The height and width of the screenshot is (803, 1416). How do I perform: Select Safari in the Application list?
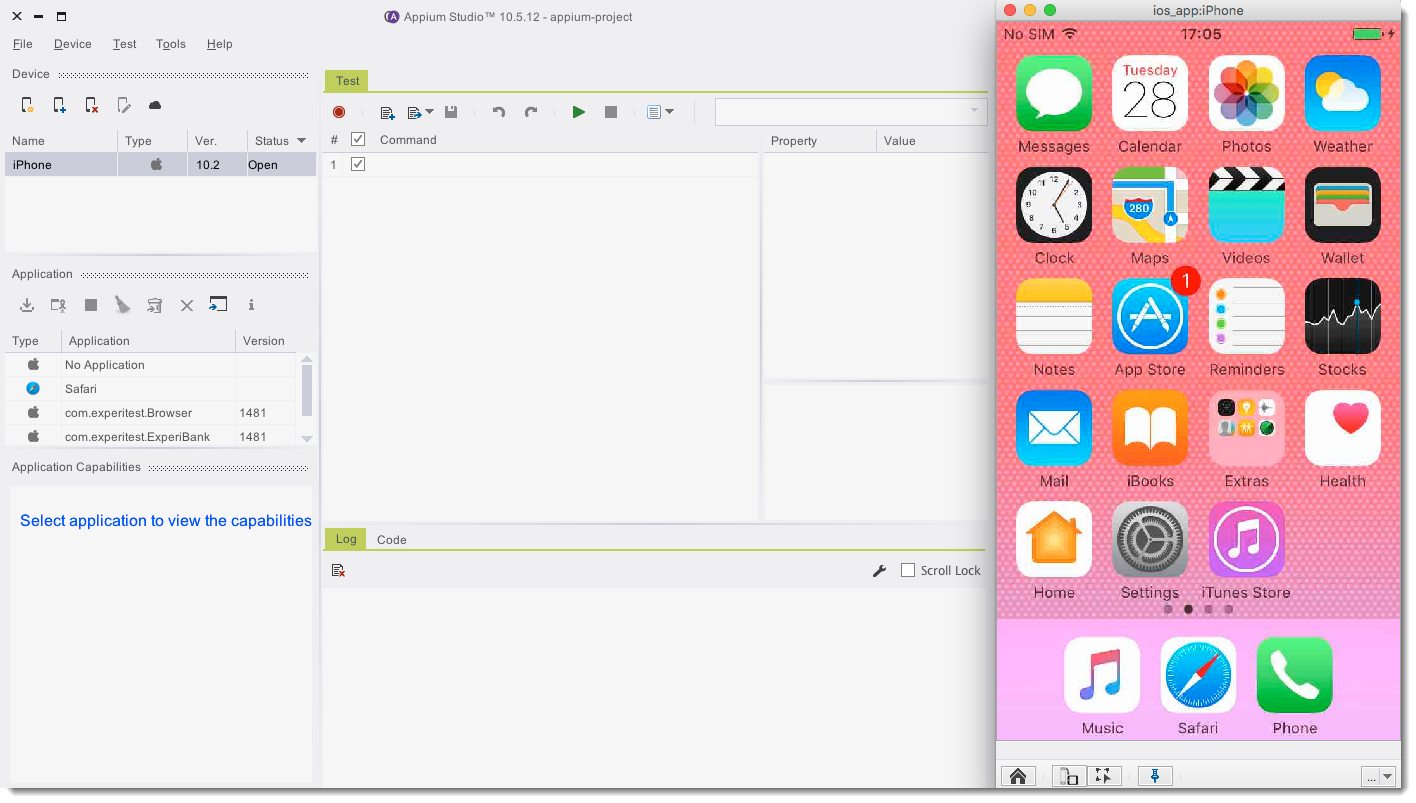[x=151, y=389]
